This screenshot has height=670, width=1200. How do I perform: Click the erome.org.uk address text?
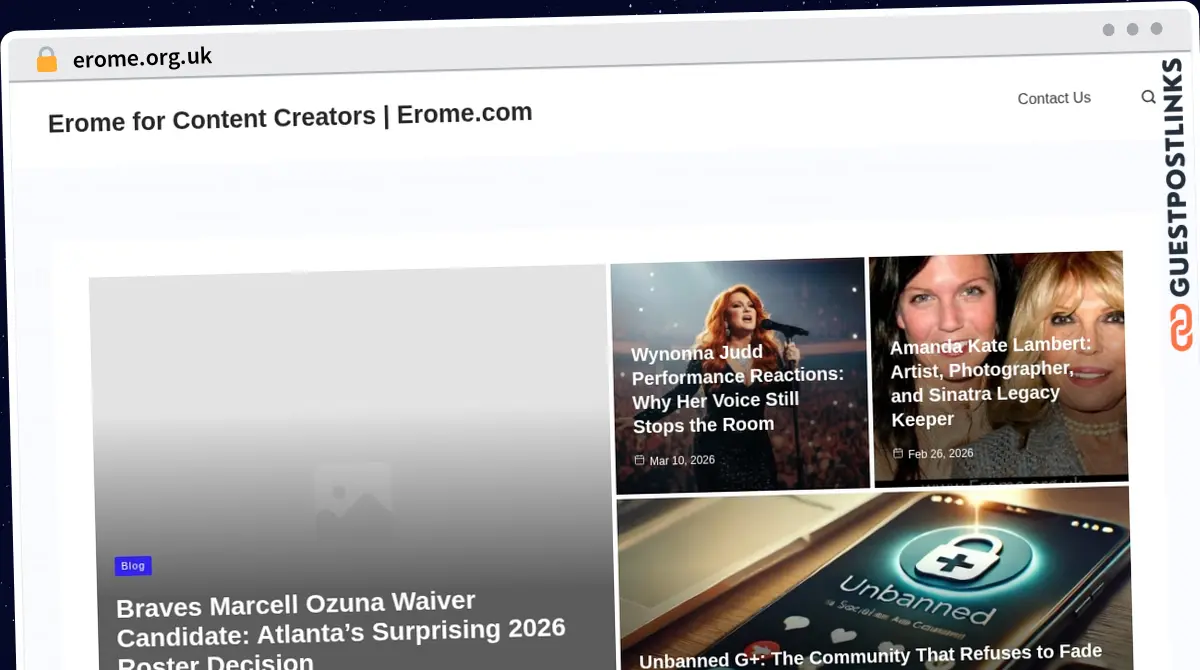click(x=142, y=58)
